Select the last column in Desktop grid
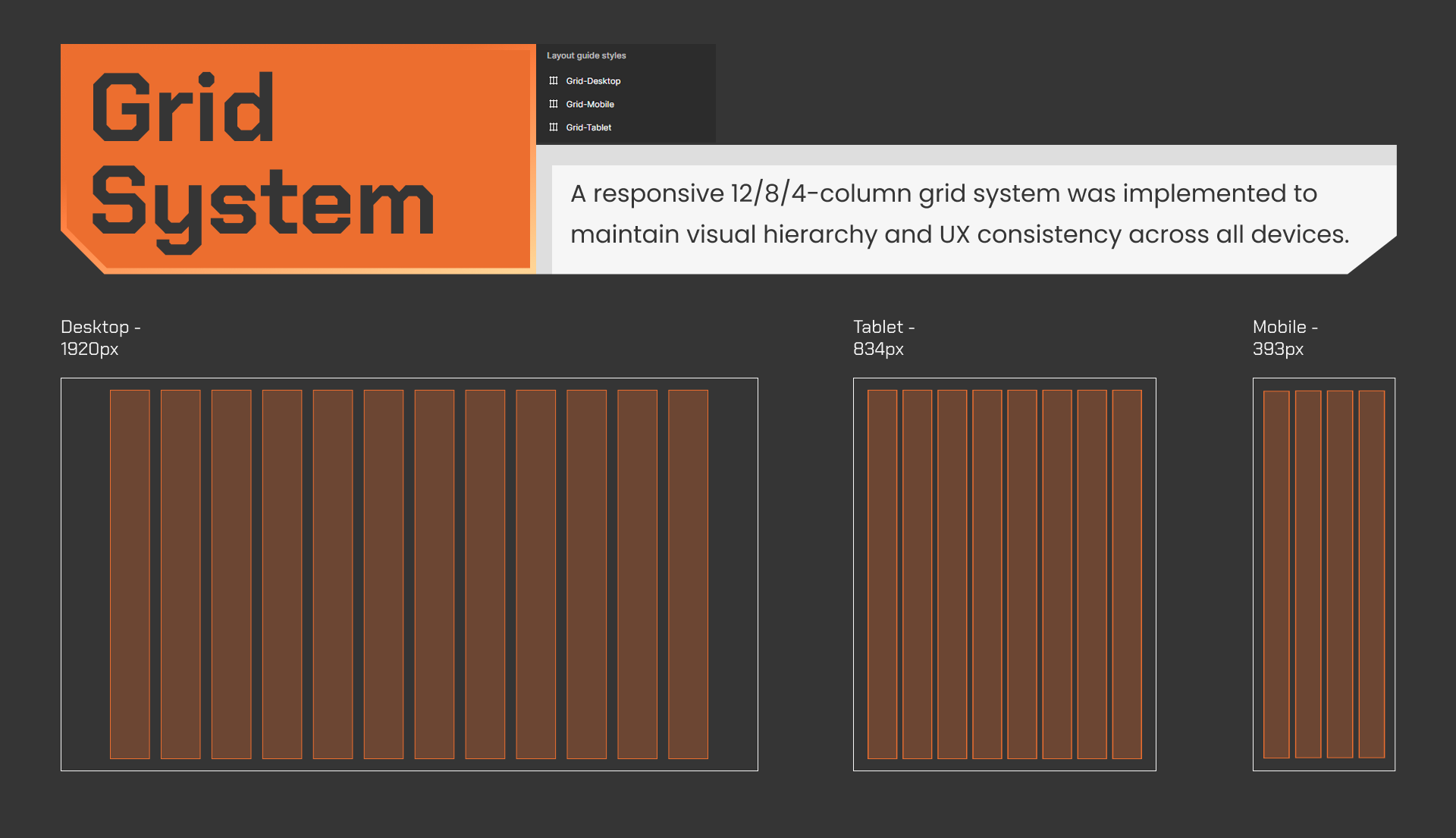Screen dimensions: 1456x838 pos(688,574)
